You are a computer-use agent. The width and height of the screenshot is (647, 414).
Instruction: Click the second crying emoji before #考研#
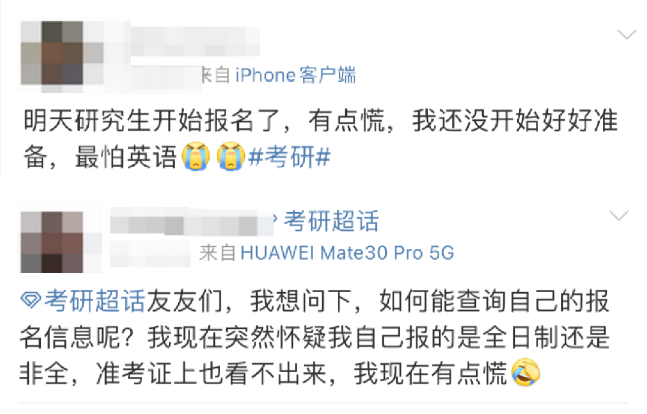[x=231, y=156]
